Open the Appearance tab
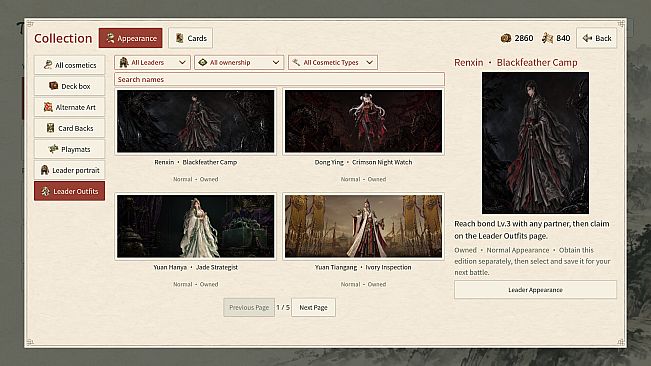The image size is (651, 366). 130,38
